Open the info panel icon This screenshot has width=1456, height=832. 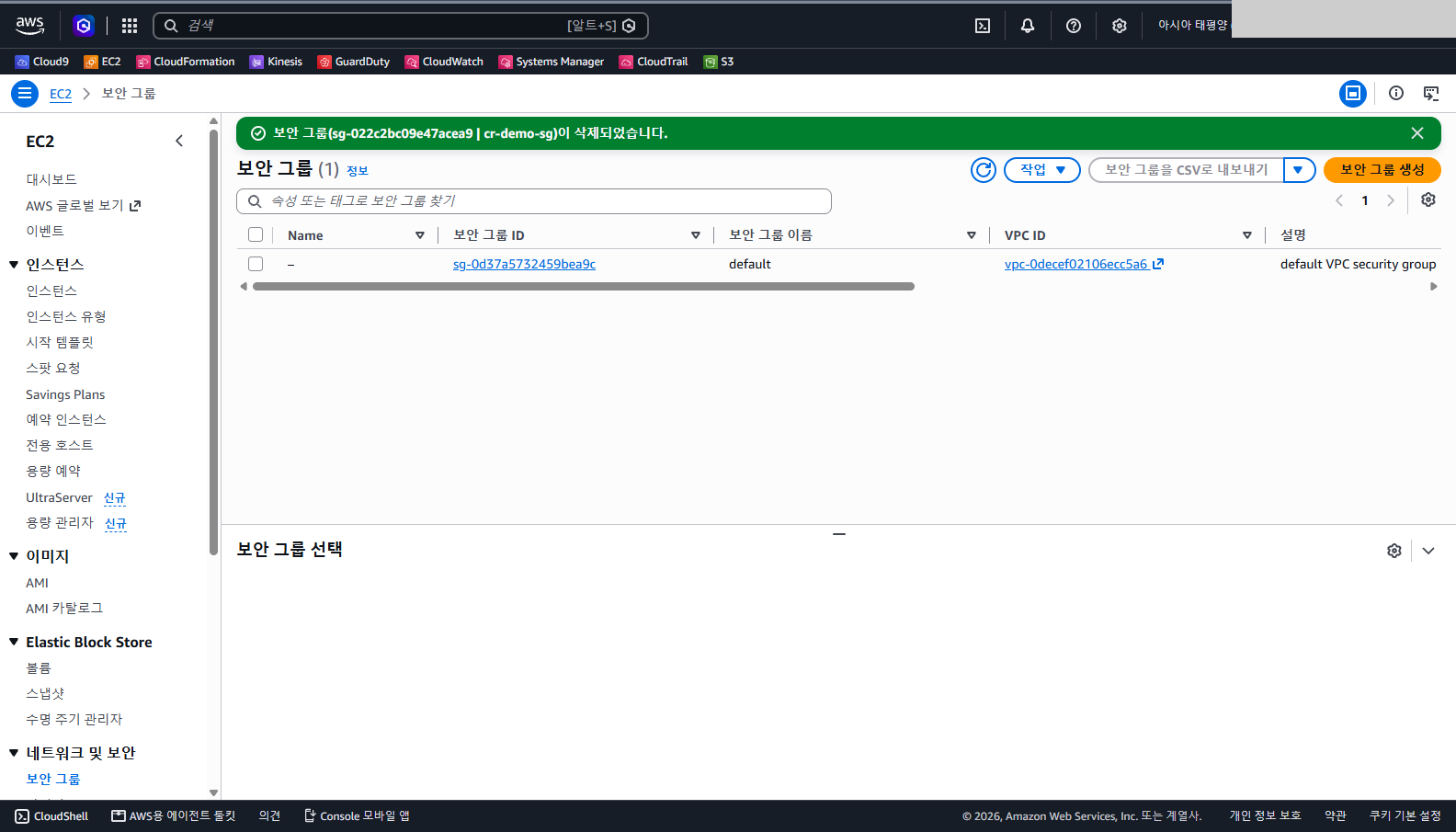point(1396,93)
